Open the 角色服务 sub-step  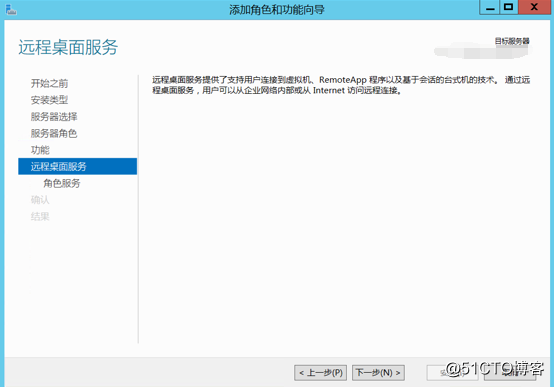pyautogui.click(x=62, y=183)
